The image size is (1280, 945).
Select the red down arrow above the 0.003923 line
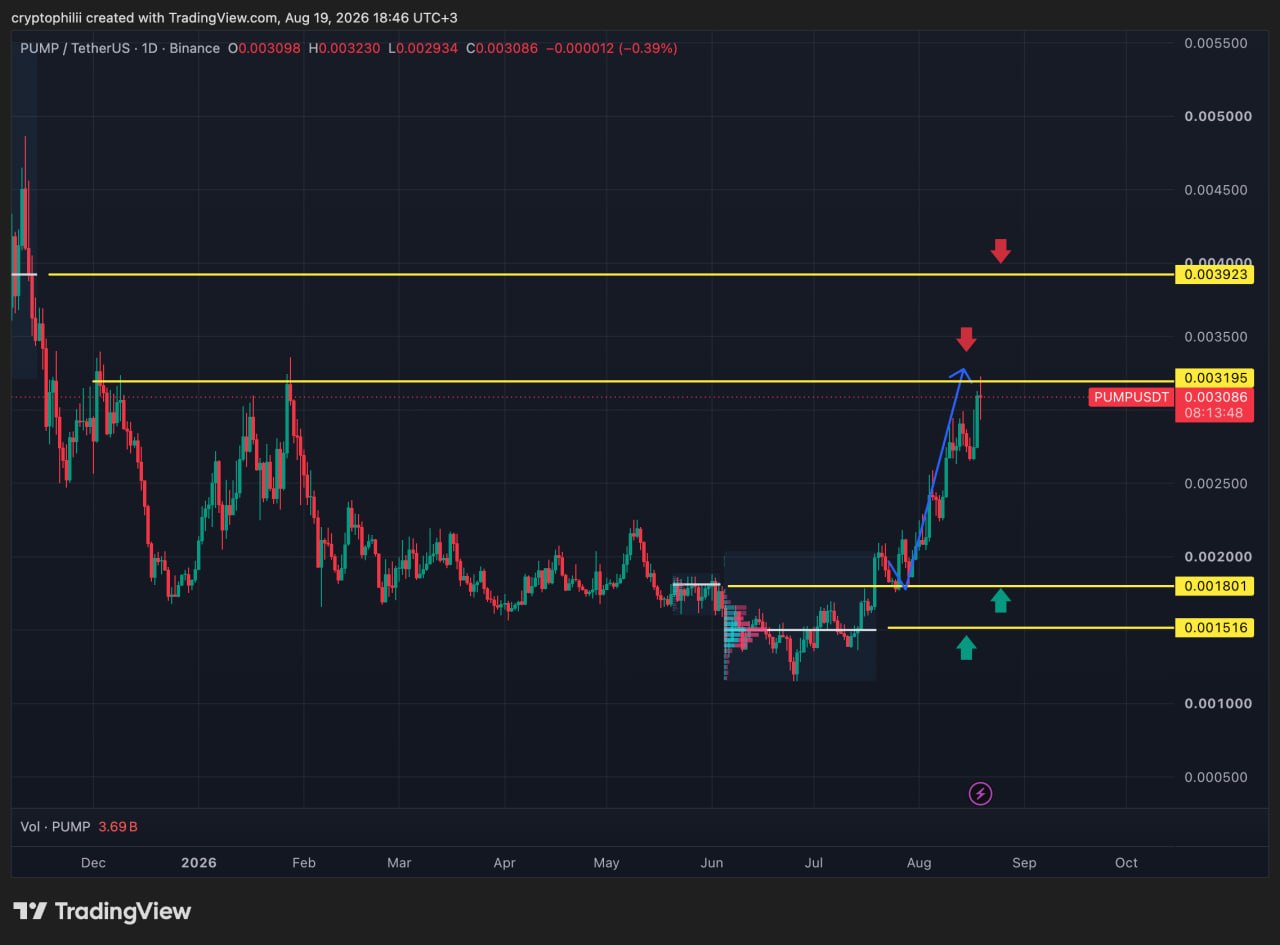(1001, 250)
